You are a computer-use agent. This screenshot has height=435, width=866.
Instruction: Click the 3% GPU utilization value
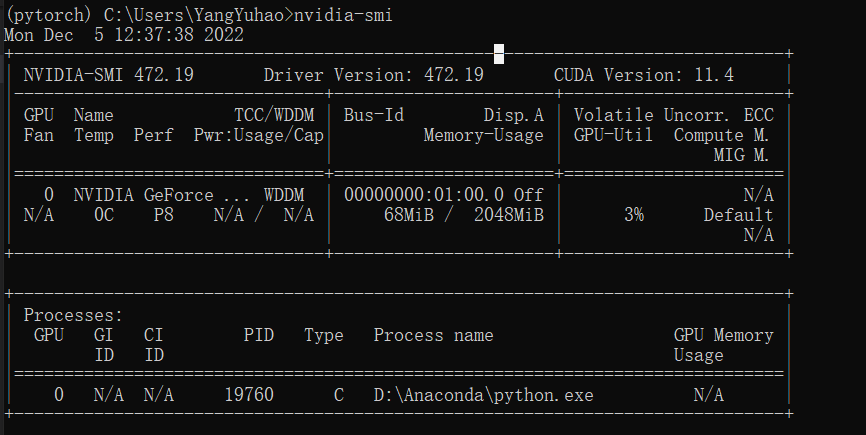tap(633, 215)
